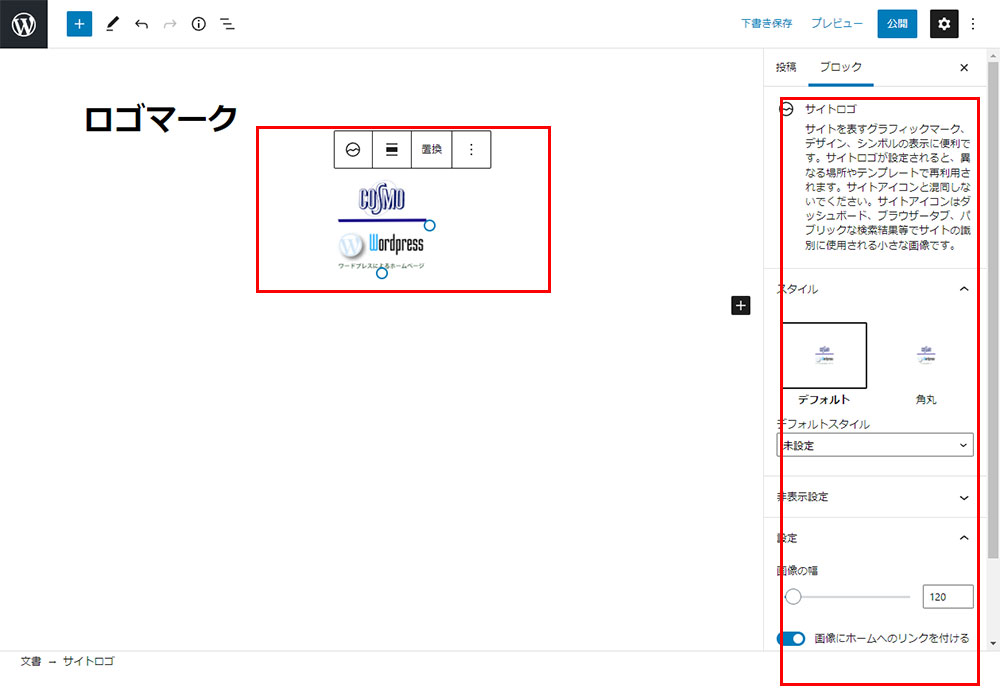
Task: Open block toolbar three-dot options
Action: (472, 149)
